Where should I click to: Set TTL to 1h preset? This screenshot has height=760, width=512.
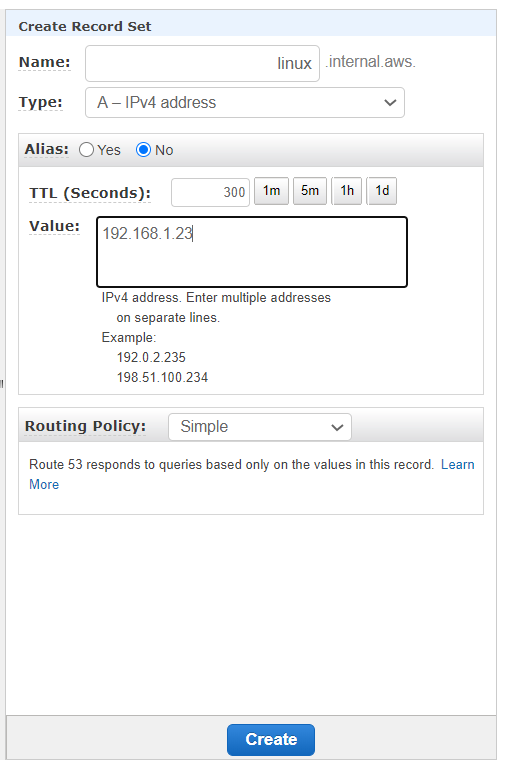click(x=347, y=191)
